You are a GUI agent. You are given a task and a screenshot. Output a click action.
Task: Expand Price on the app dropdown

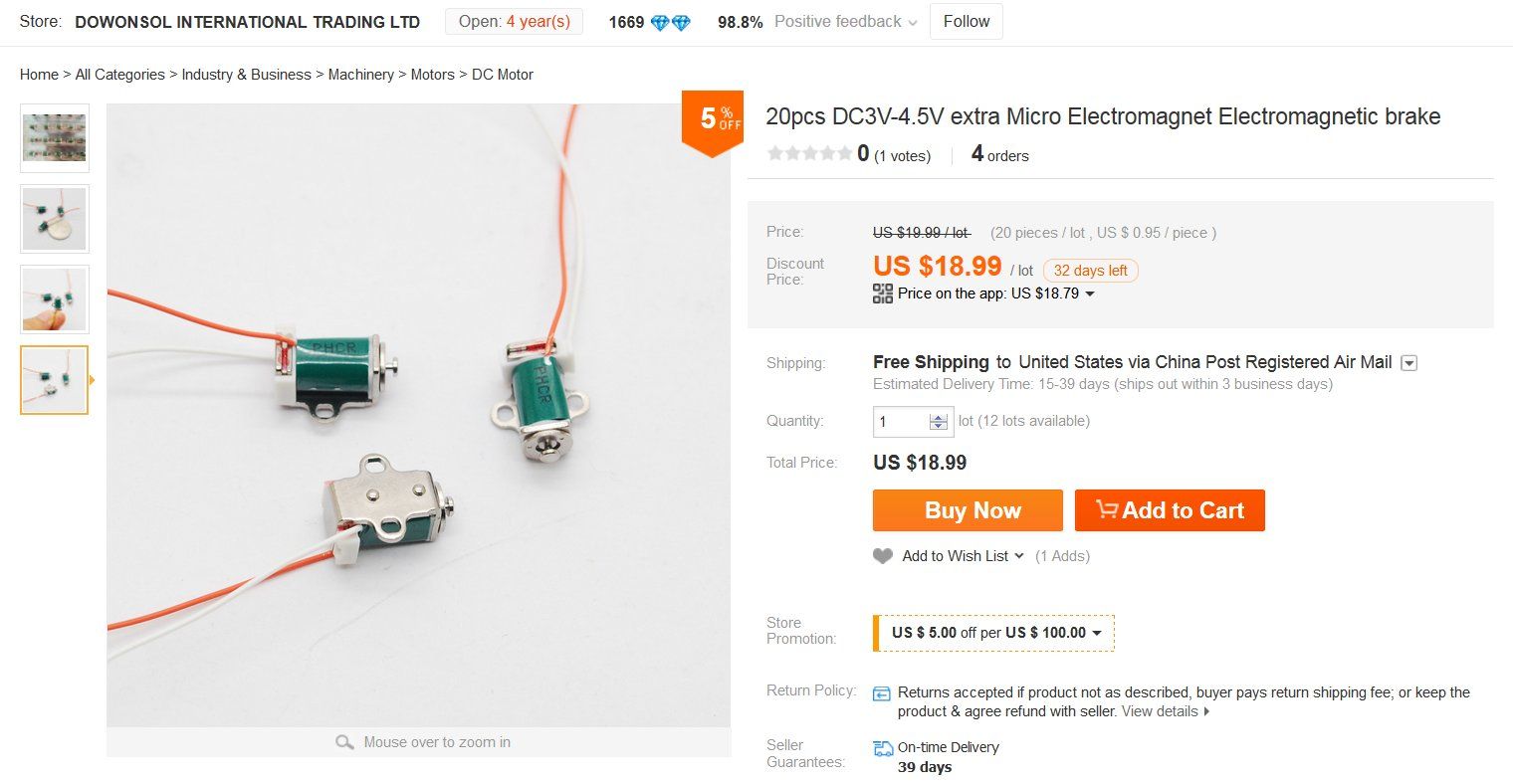coord(1090,294)
